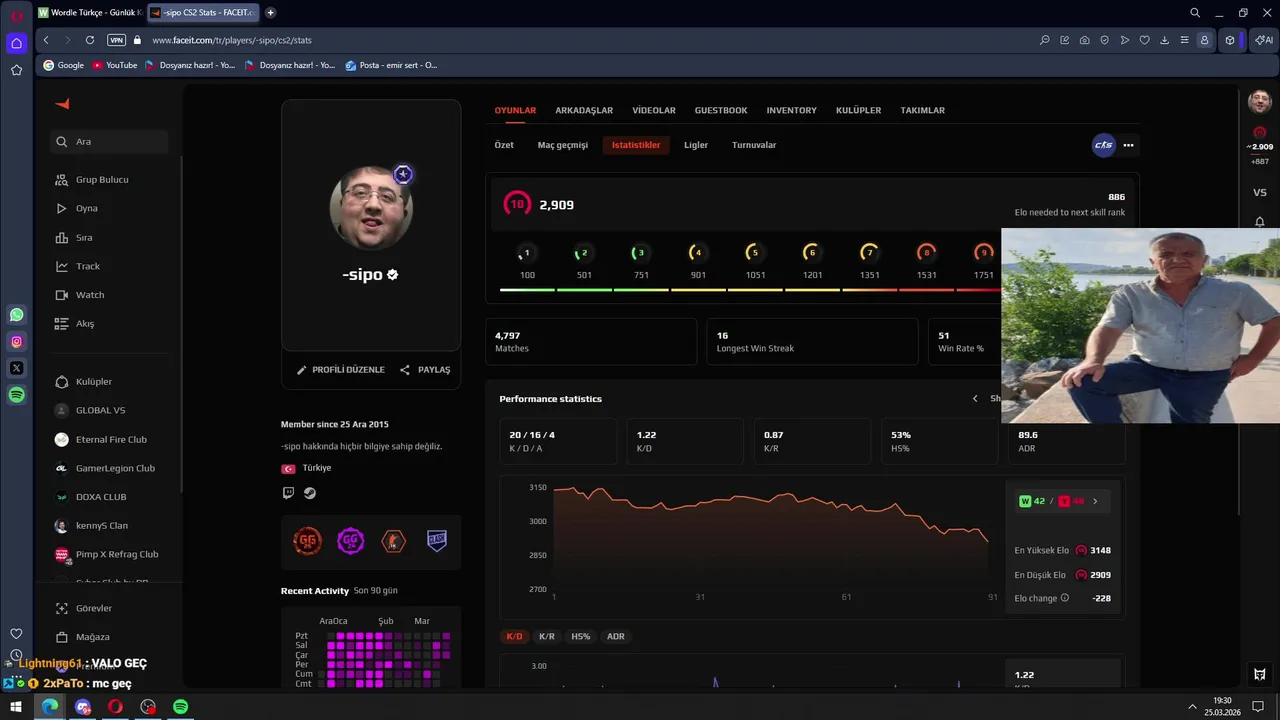Viewport: 1280px width, 720px height.
Task: Switch to the TAKIMLAR tab
Action: (922, 110)
